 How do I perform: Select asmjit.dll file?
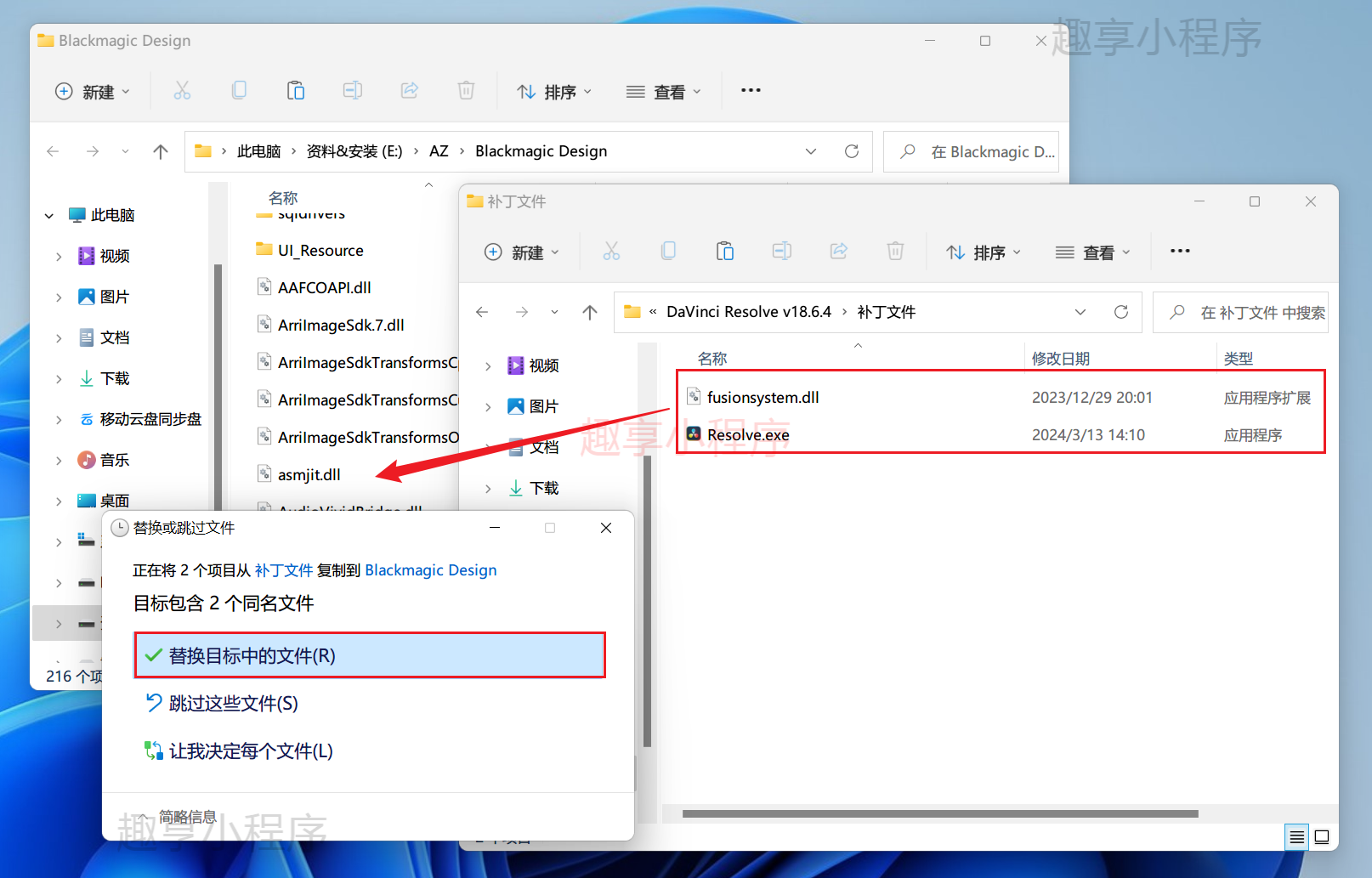click(299, 475)
